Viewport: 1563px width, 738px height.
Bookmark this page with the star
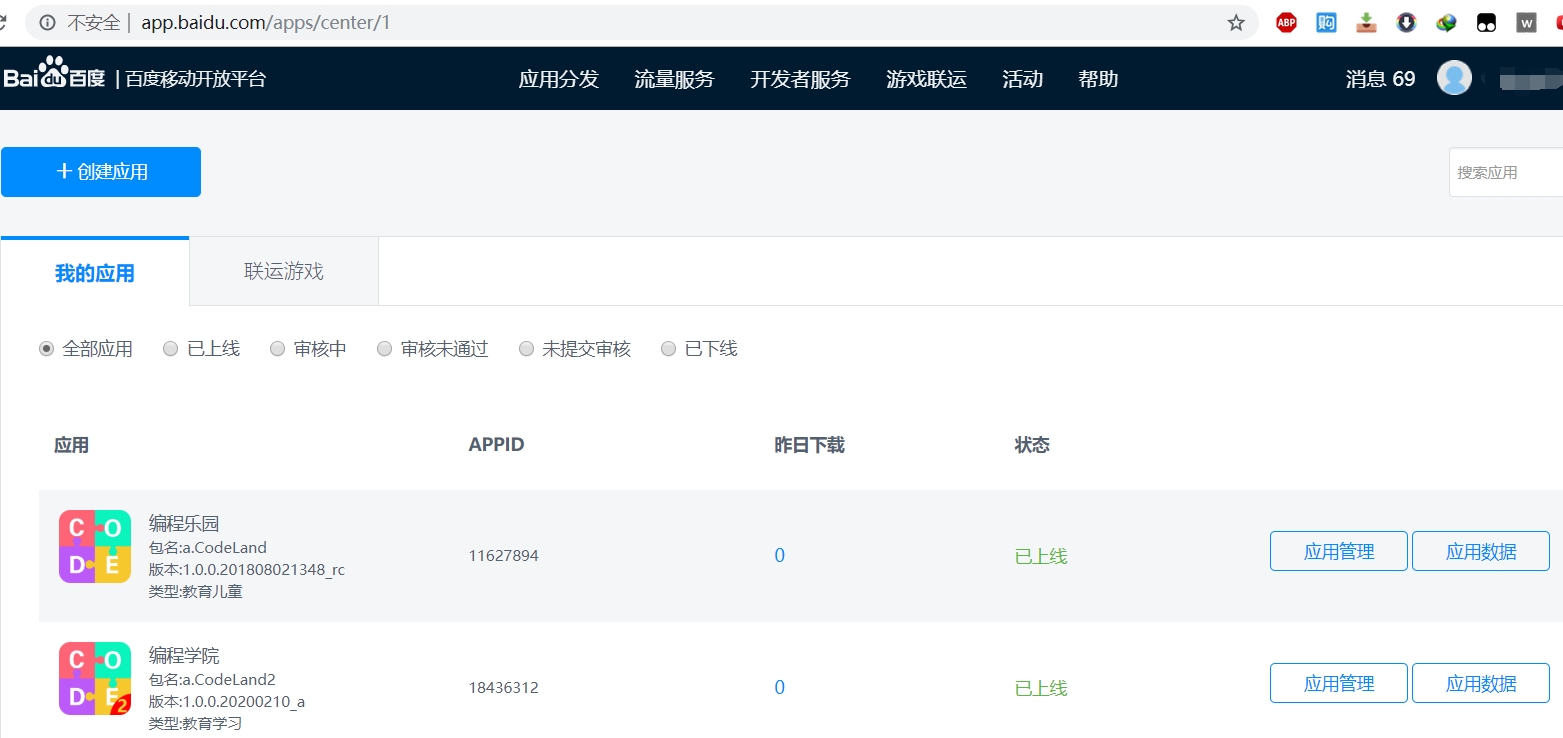pos(1236,22)
